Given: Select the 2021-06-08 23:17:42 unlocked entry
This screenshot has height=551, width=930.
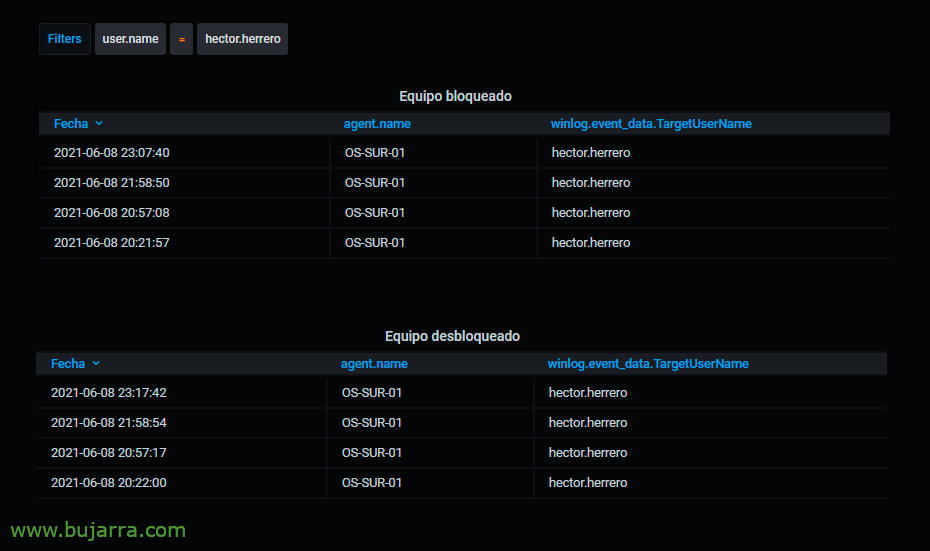Looking at the screenshot, I should (x=109, y=393).
